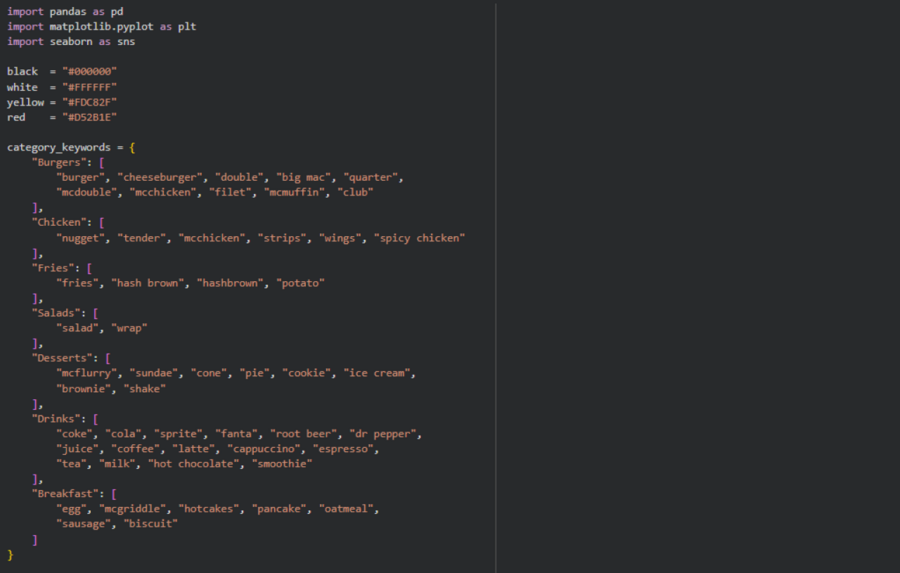900x573 pixels.
Task: Click the "Chicken" dictionary key
Action: (59, 222)
